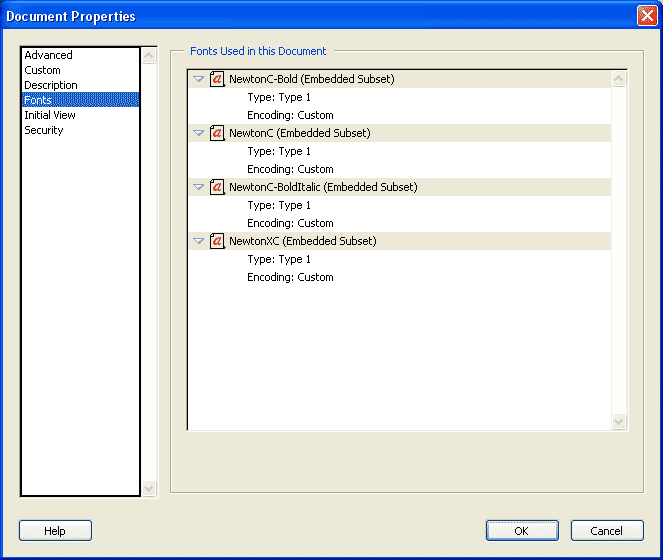Click the Cancel button
Screen dimensions: 663x560
[607, 530]
